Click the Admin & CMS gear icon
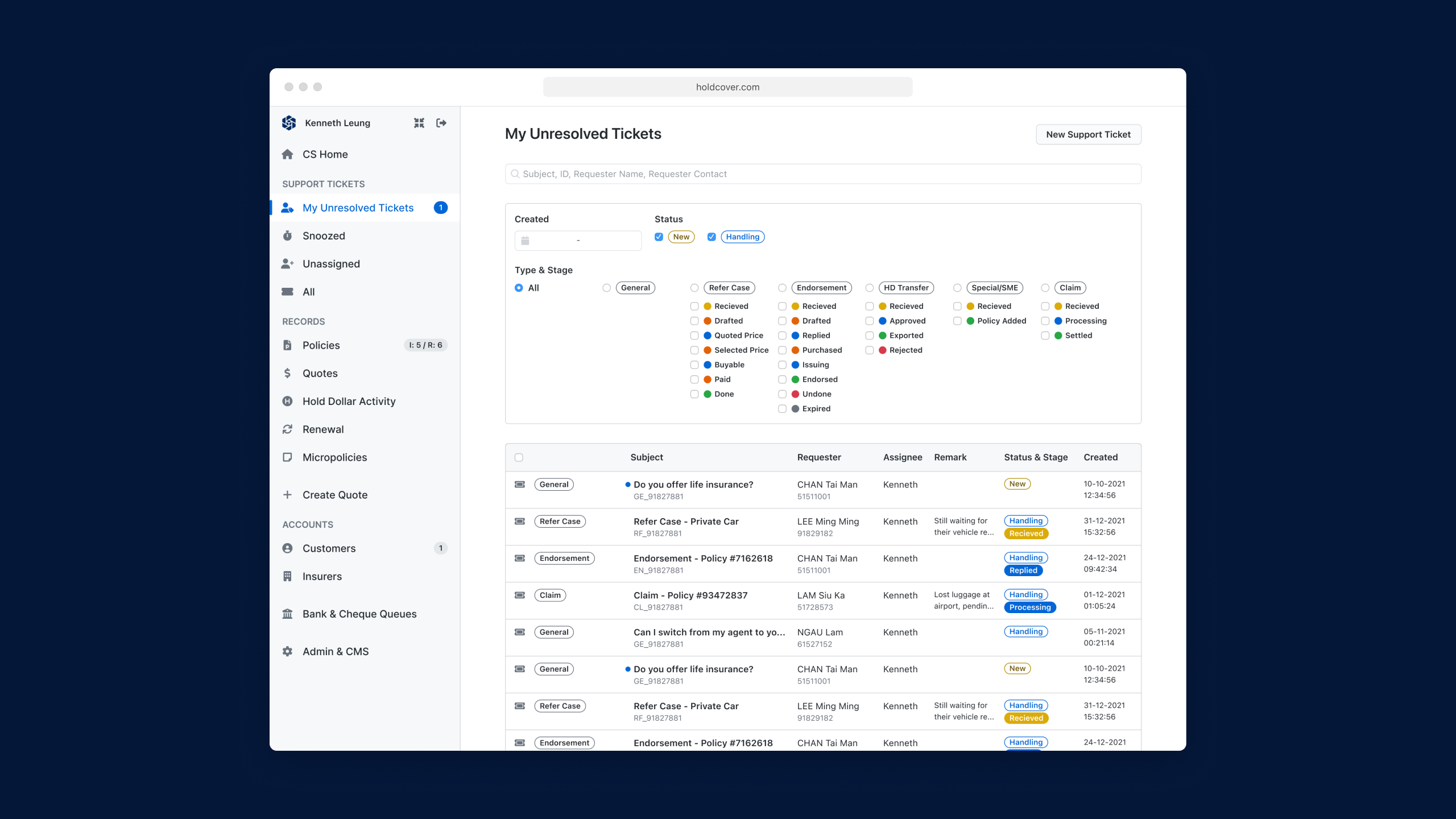The width and height of the screenshot is (1456, 819). 288,651
